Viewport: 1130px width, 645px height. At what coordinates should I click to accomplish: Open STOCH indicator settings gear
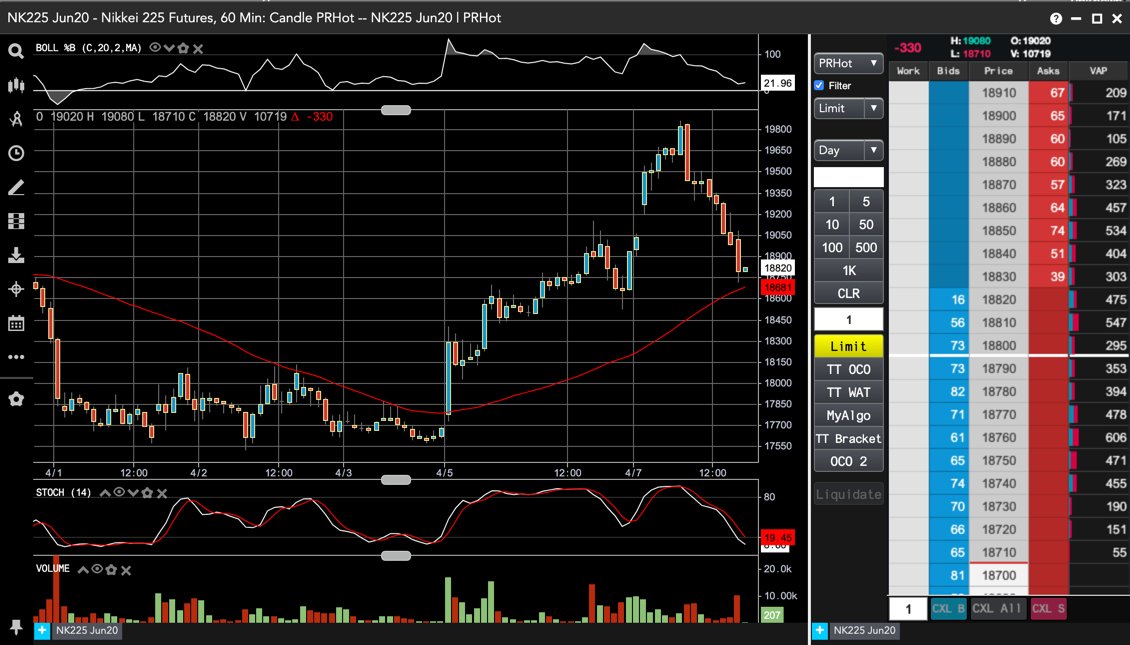(147, 493)
